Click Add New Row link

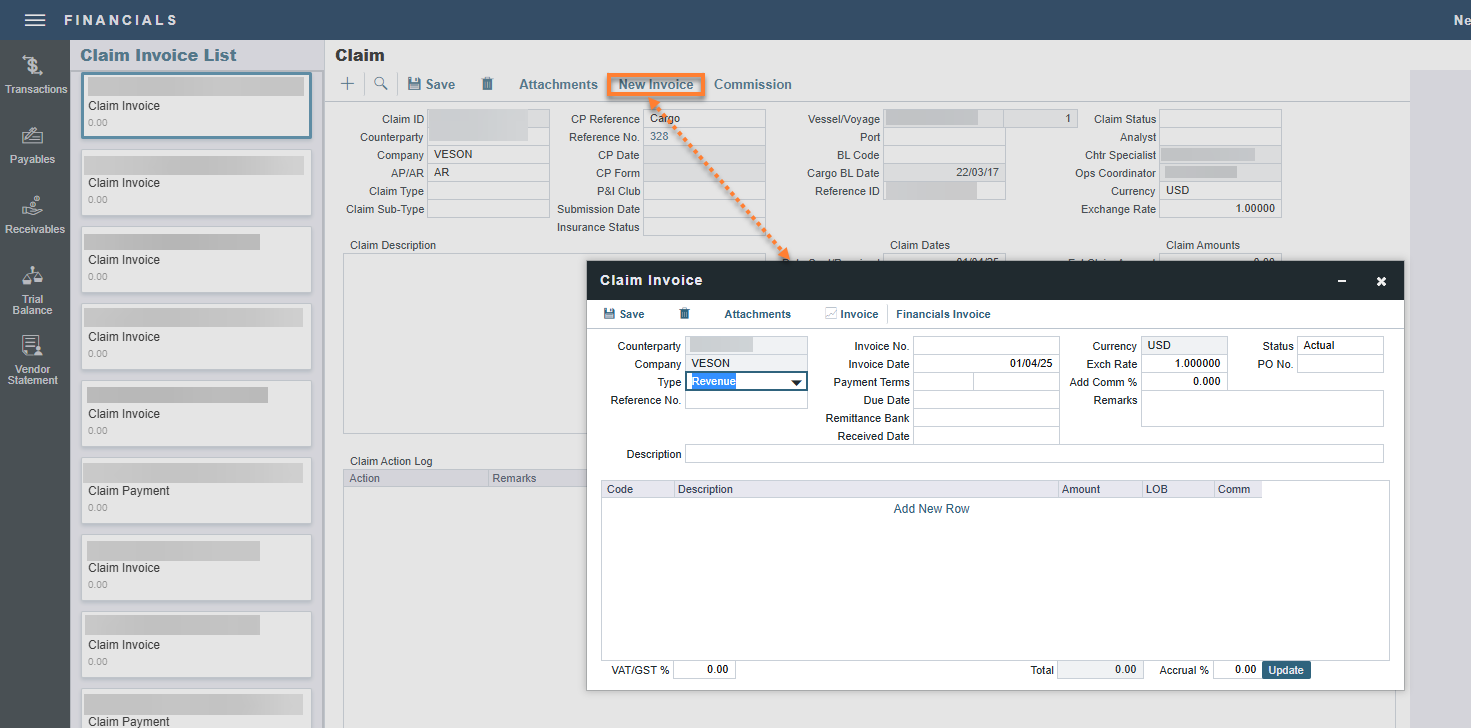pyautogui.click(x=931, y=509)
